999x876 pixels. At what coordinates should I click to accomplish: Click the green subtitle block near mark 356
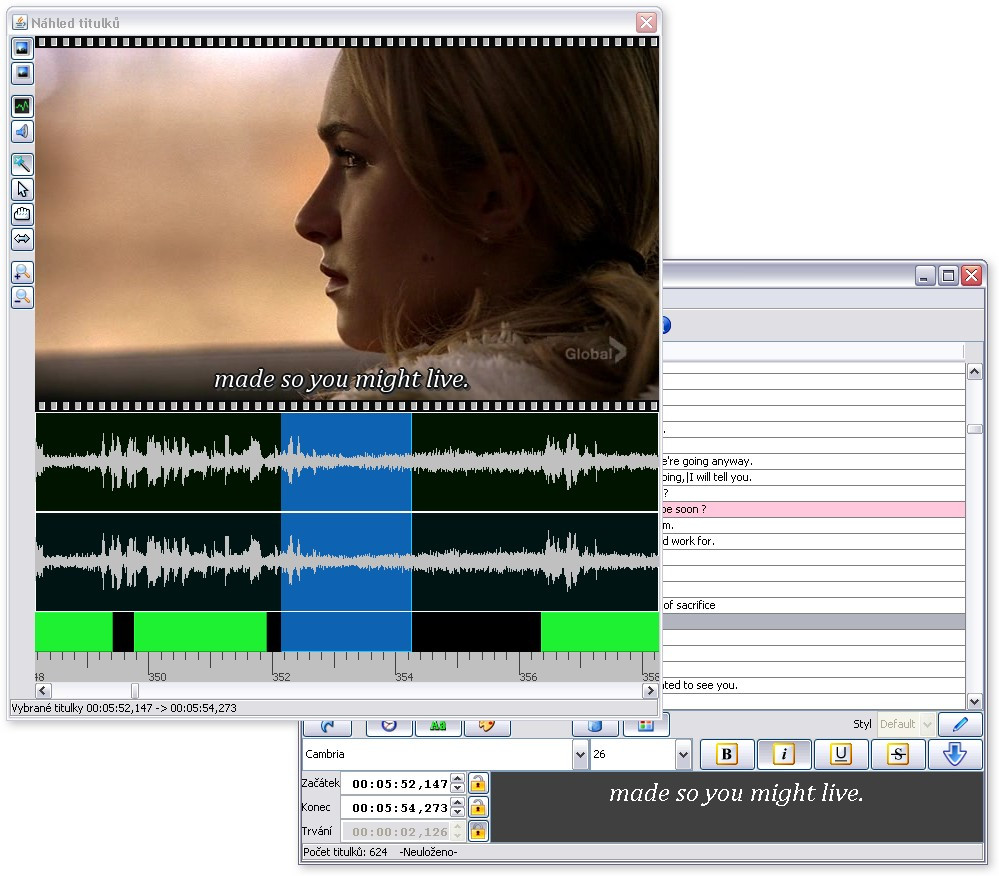[600, 632]
